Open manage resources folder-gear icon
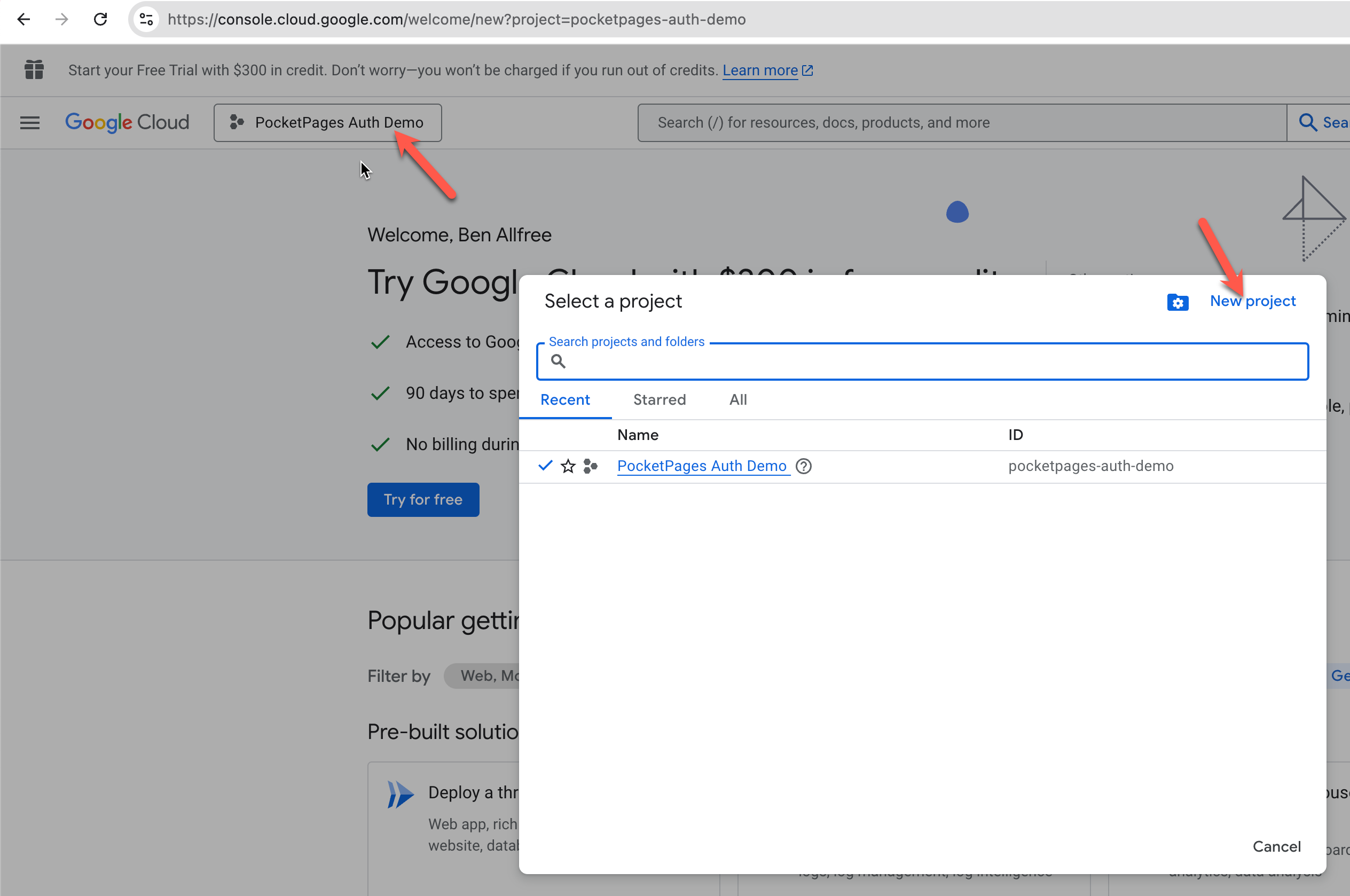 (1178, 302)
